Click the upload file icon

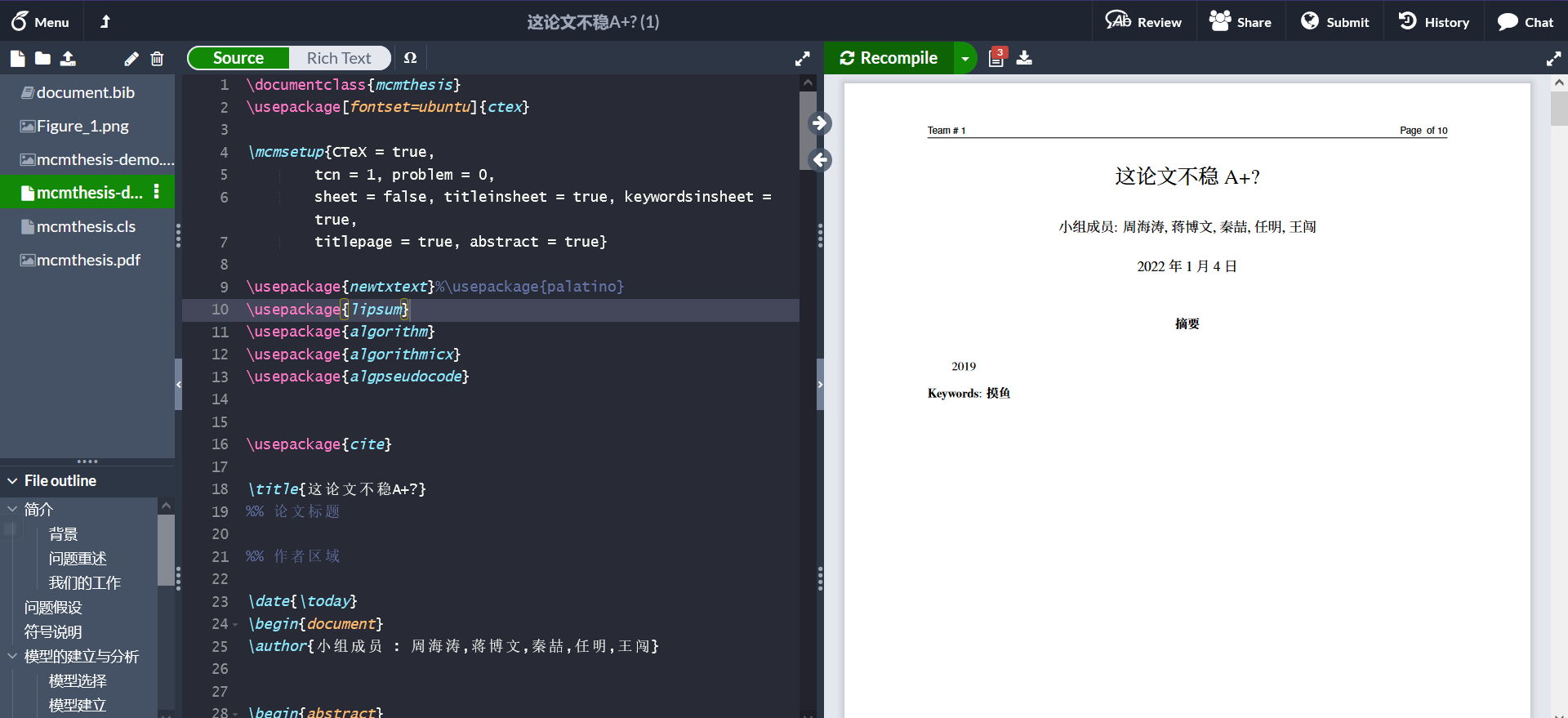tap(68, 58)
